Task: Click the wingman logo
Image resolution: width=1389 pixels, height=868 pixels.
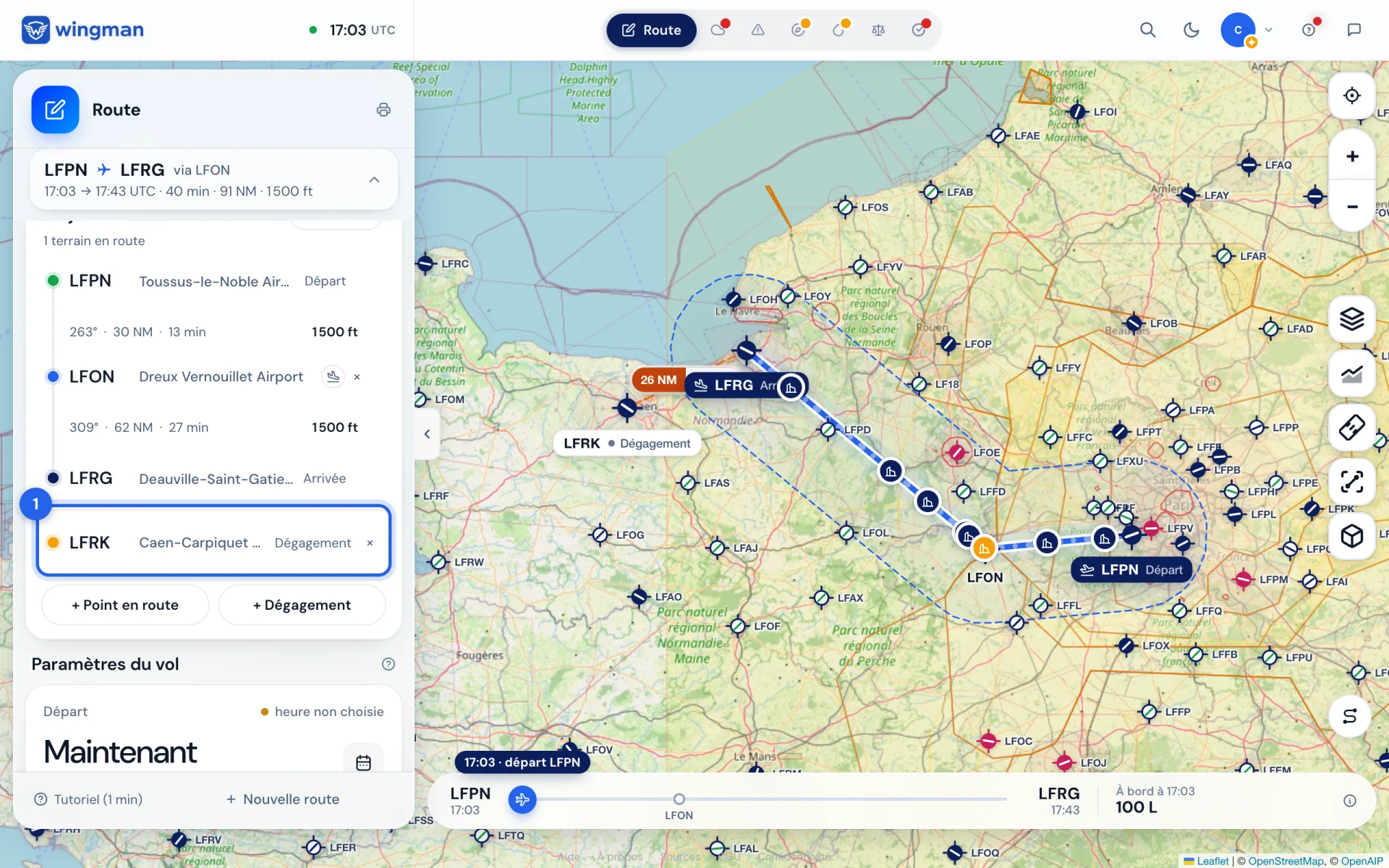Action: click(82, 30)
